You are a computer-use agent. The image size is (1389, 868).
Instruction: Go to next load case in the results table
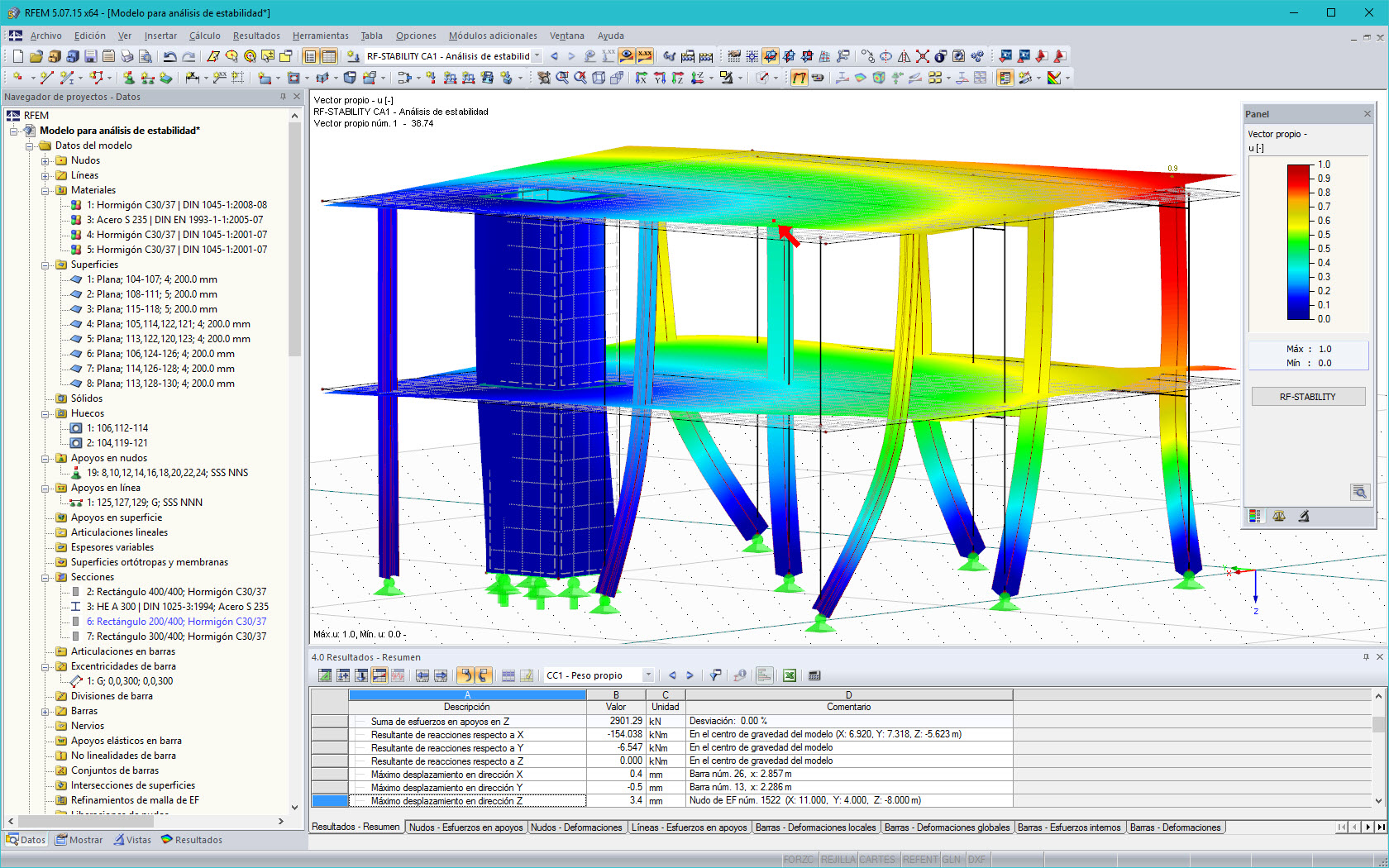[x=690, y=675]
